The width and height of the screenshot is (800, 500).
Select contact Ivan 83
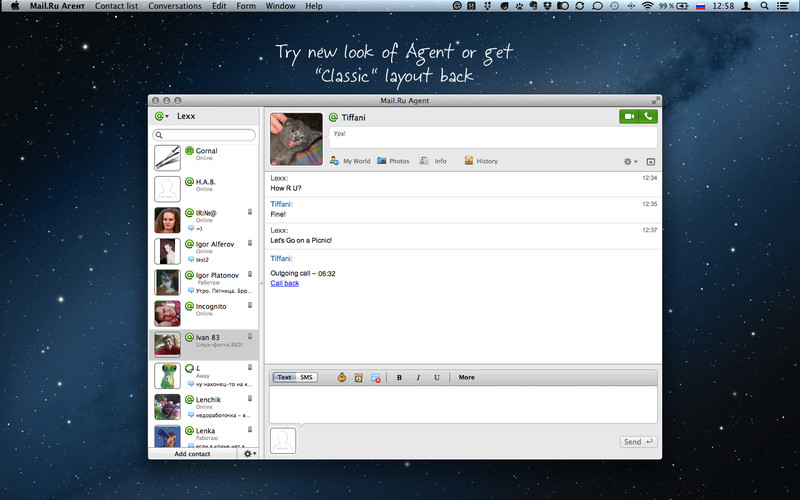(204, 344)
